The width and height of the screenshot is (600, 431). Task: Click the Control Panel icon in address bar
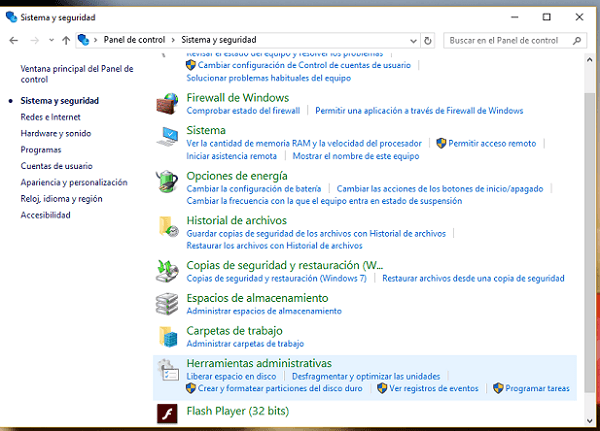pyautogui.click(x=83, y=40)
